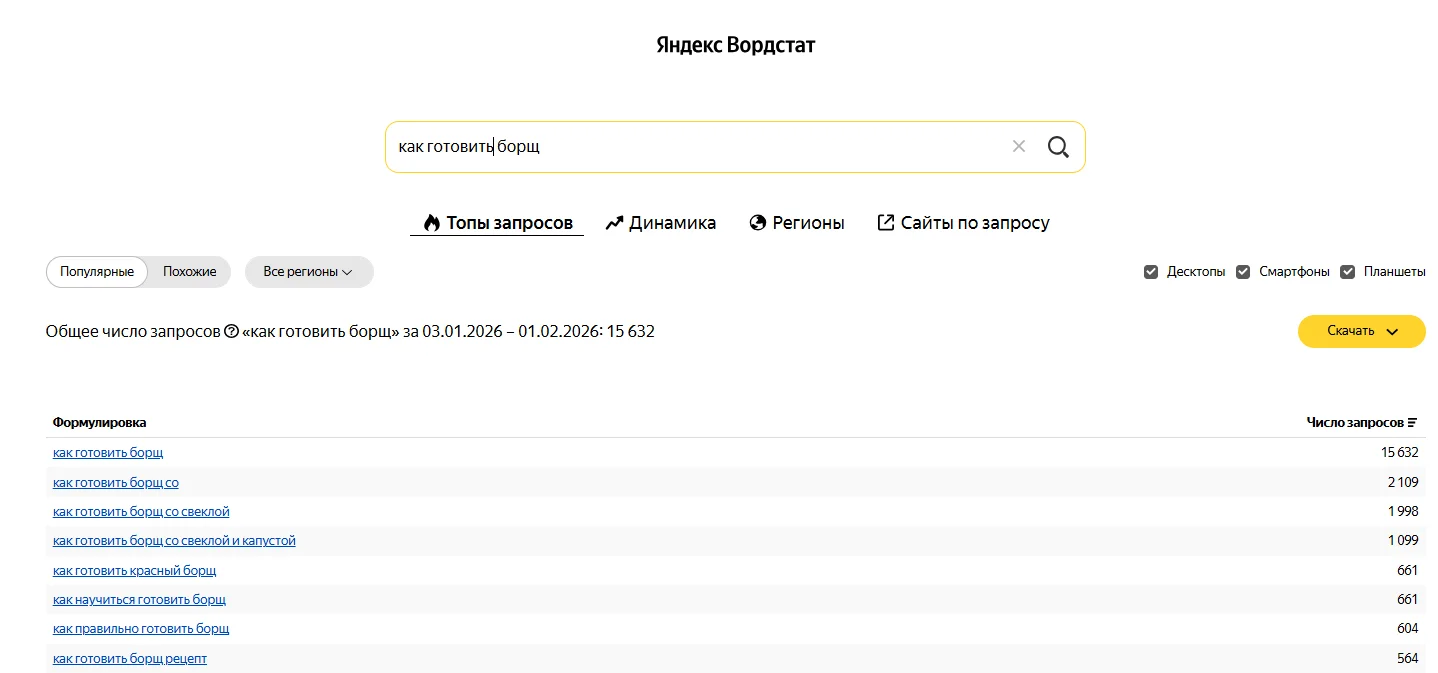The width and height of the screenshot is (1438, 673).
Task: Click the question mark help icon
Action: 231,331
